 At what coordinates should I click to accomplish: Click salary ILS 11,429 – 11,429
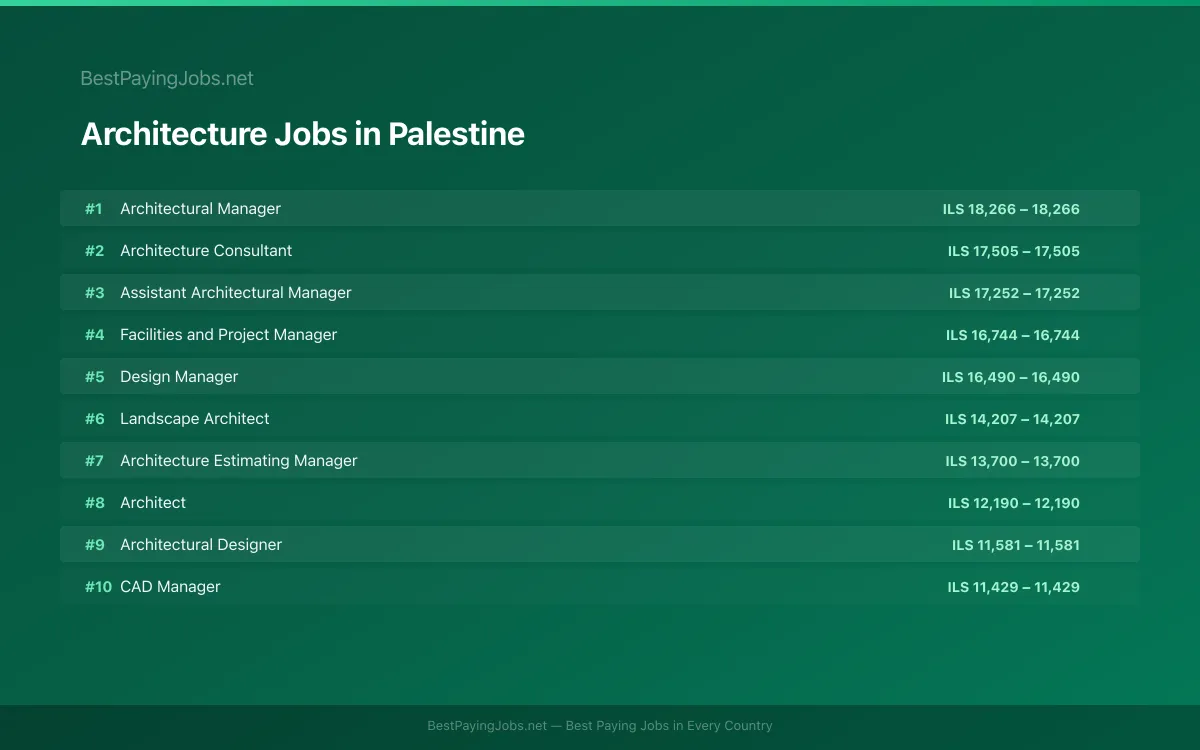click(1014, 587)
